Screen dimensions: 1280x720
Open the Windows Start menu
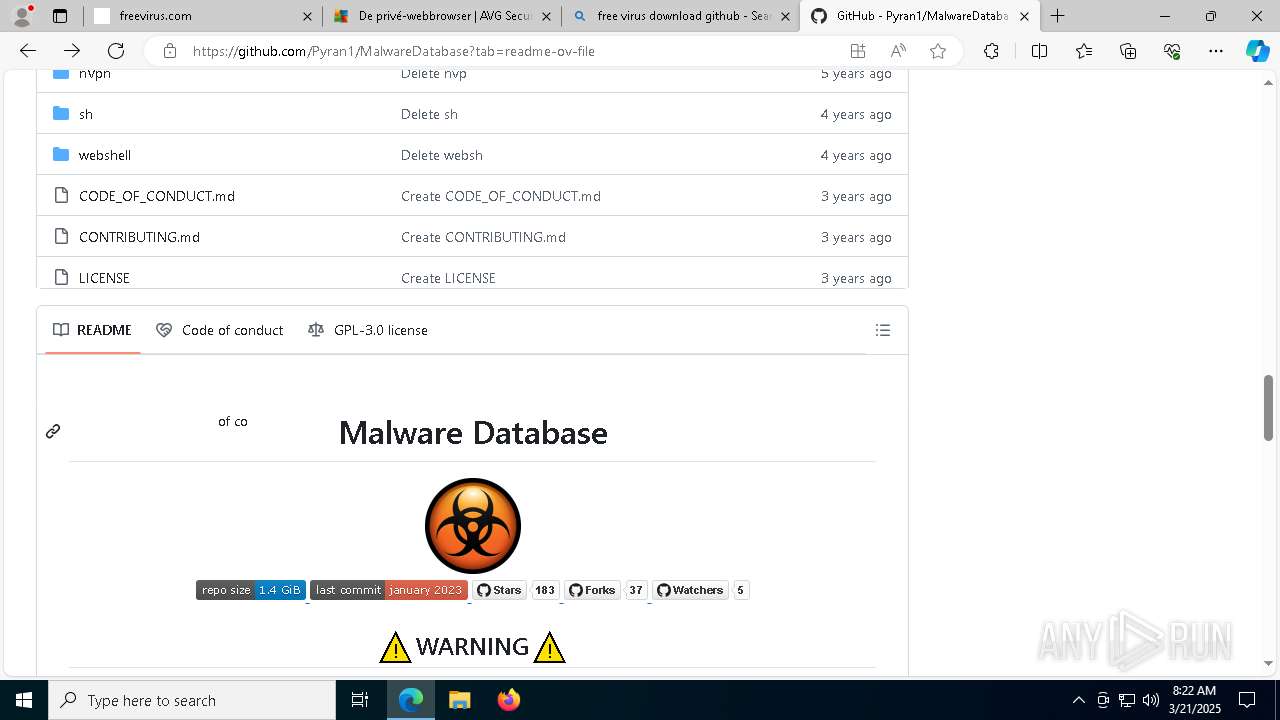point(24,700)
